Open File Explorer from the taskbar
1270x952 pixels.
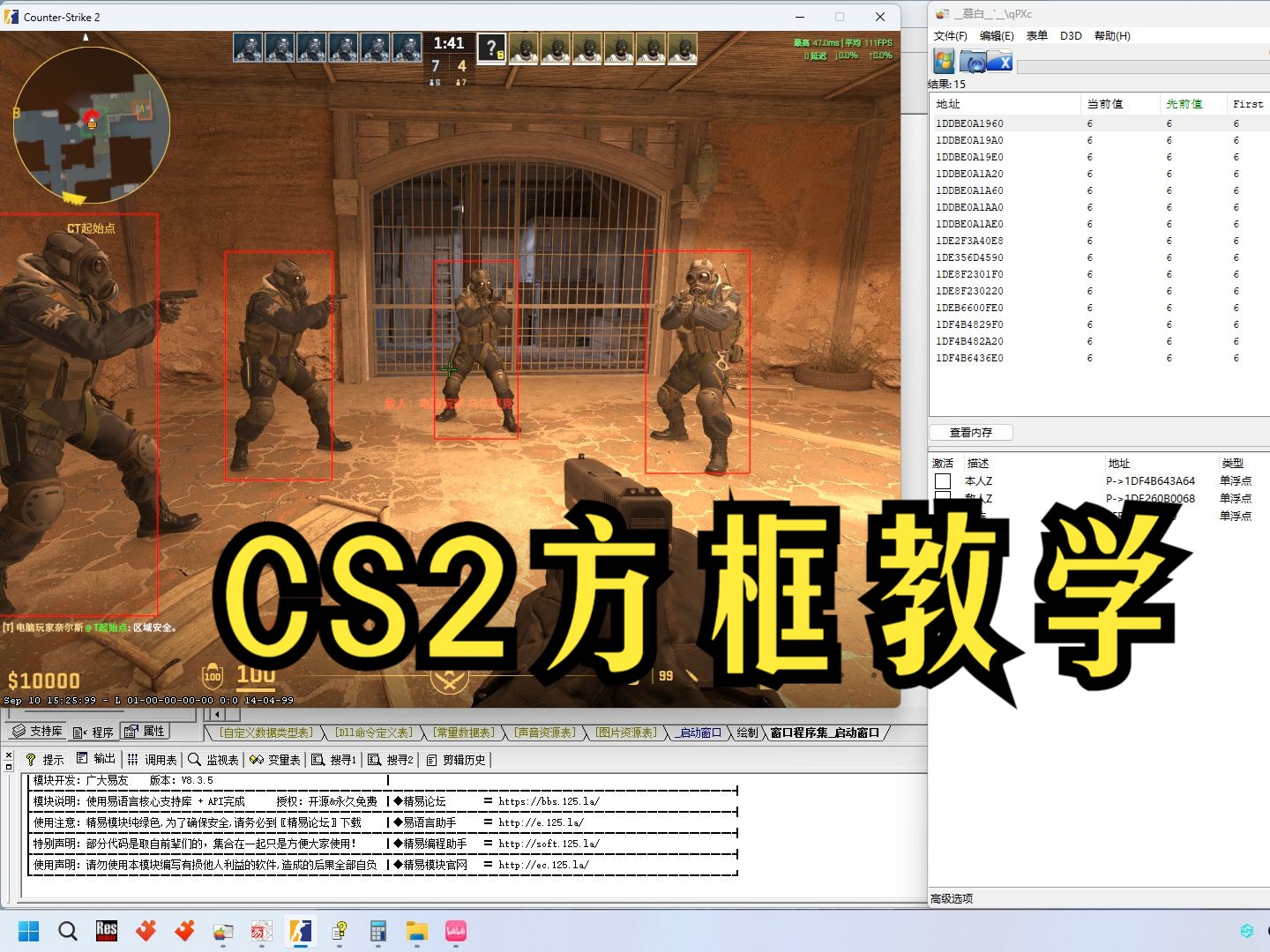(x=416, y=931)
